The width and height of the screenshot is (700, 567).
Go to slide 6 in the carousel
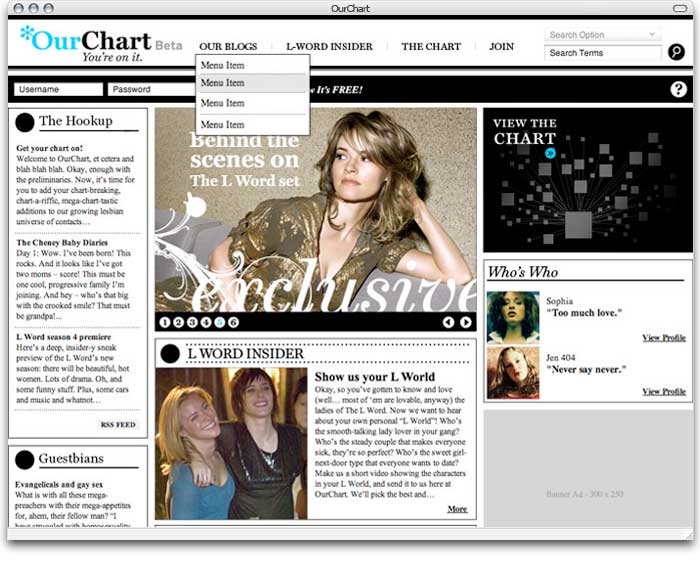tap(233, 322)
